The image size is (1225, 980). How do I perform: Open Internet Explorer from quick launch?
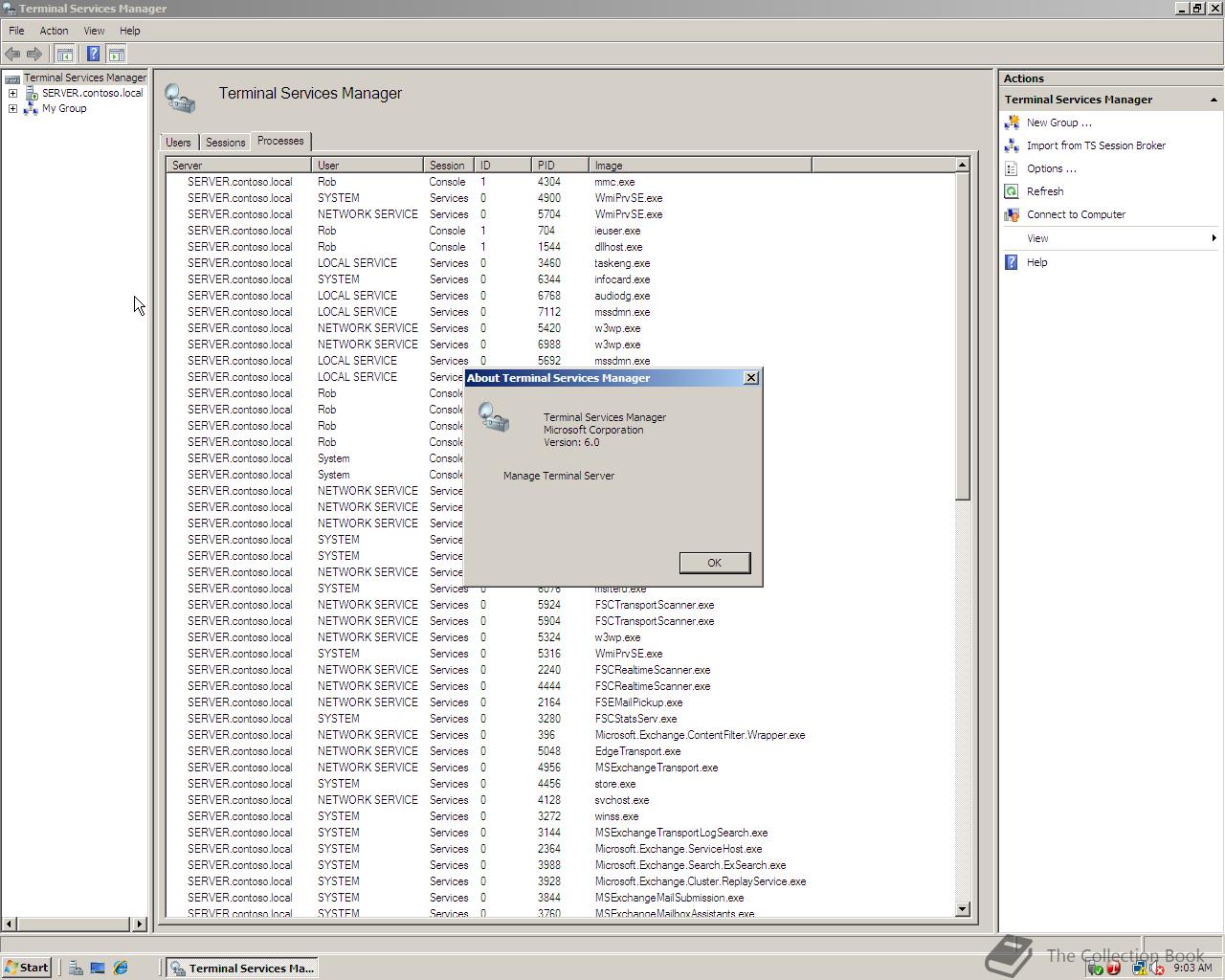pos(121,968)
